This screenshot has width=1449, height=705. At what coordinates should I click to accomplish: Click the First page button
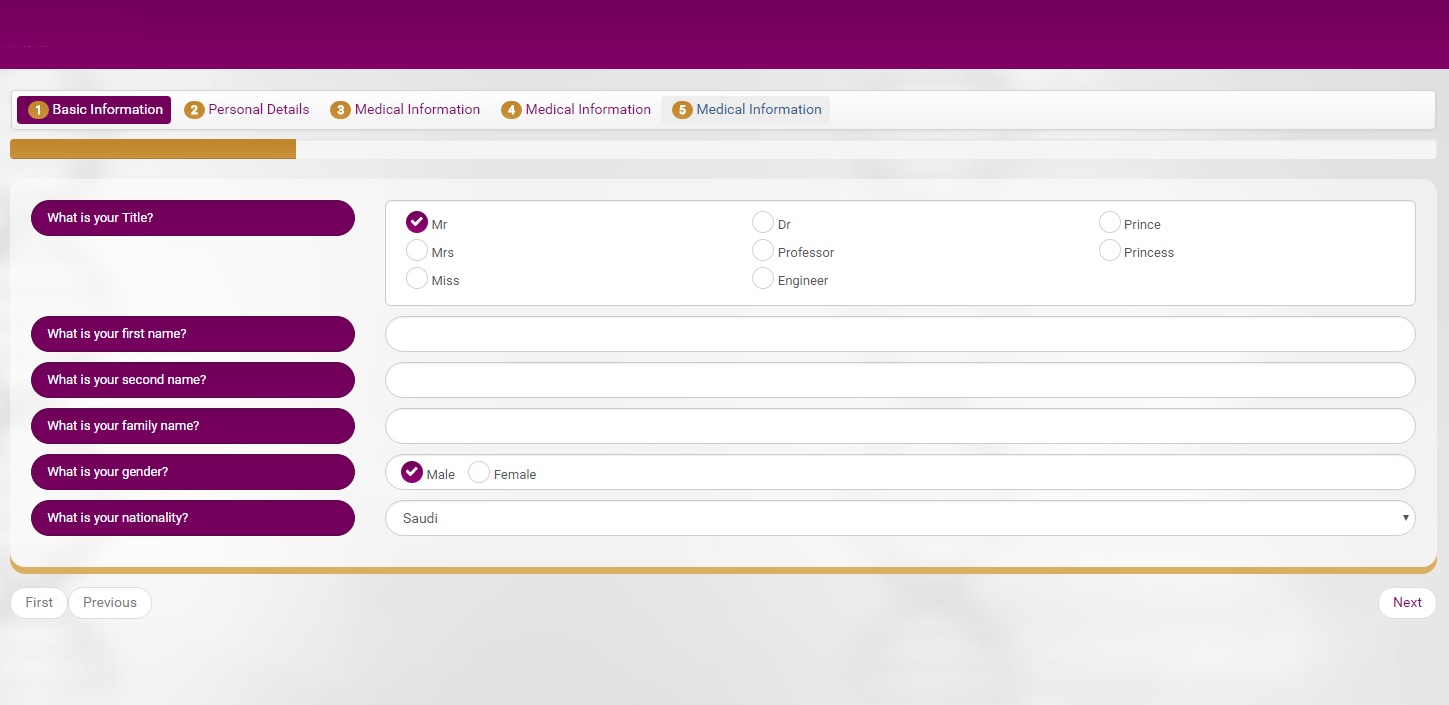[39, 603]
